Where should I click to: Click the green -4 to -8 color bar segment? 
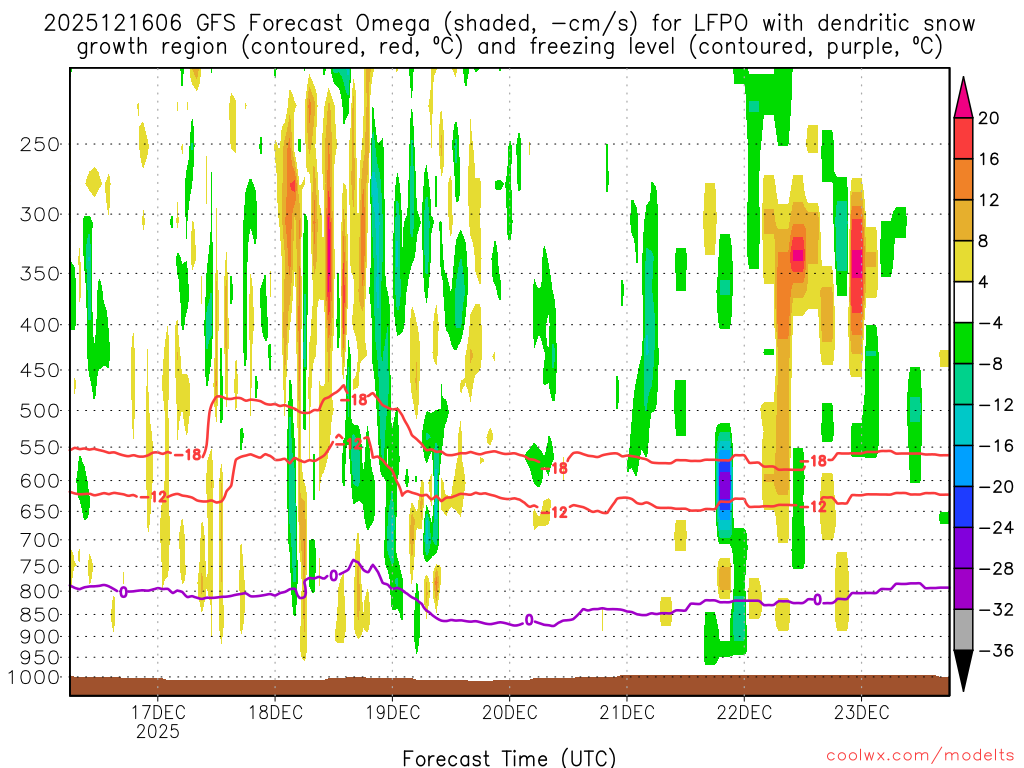click(963, 343)
